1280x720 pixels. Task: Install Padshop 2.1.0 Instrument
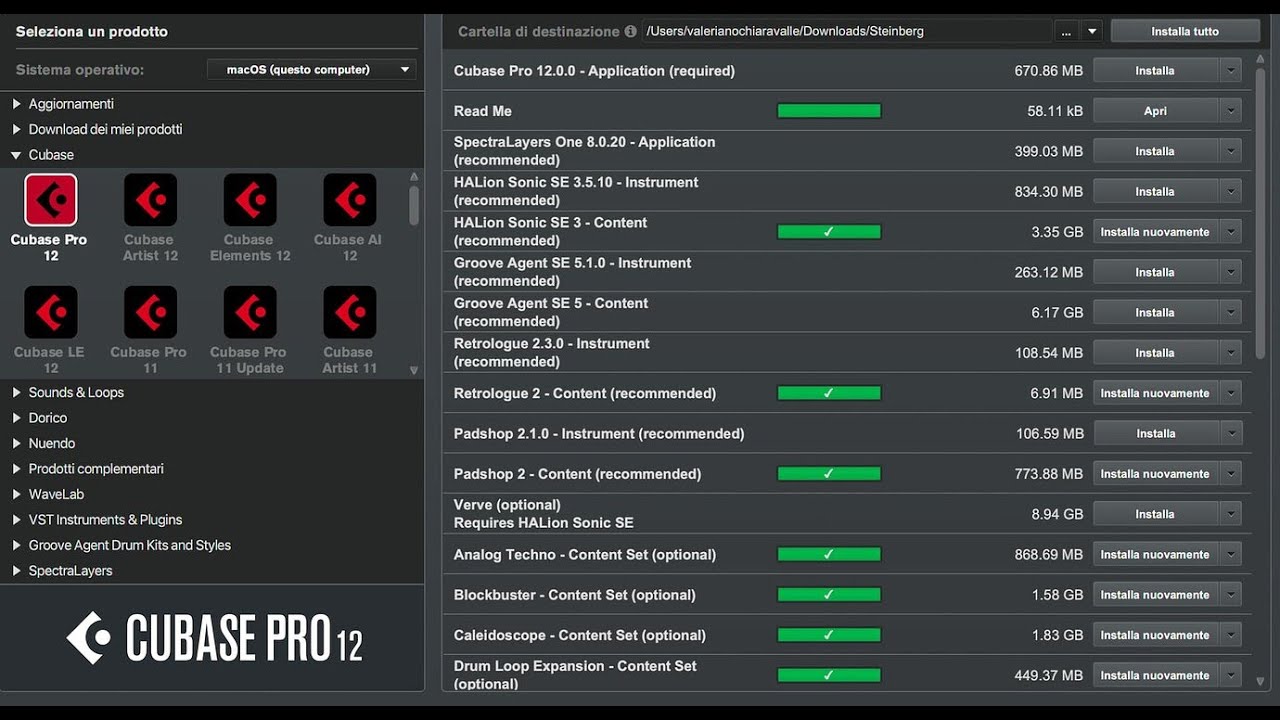pos(1155,433)
